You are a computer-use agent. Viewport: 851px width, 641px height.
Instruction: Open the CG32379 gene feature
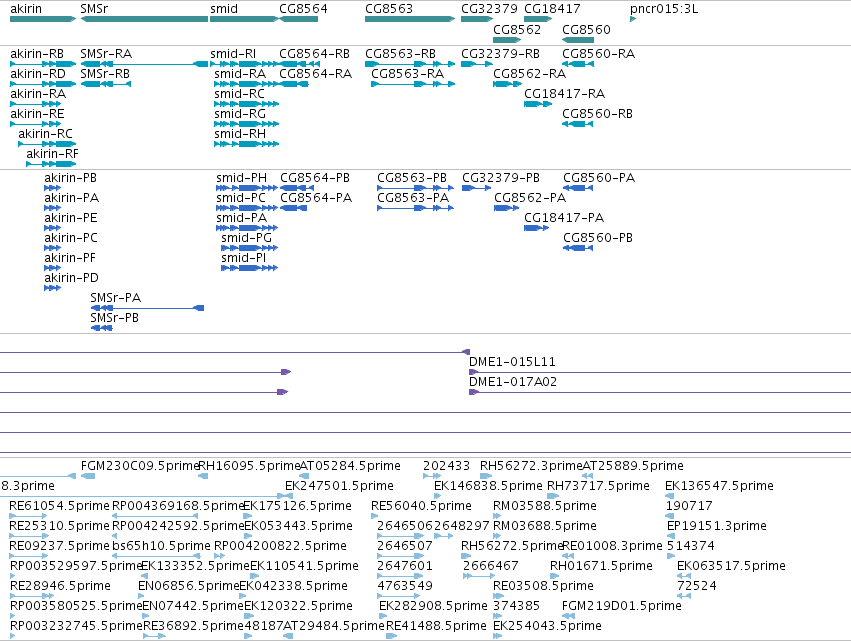477,19
